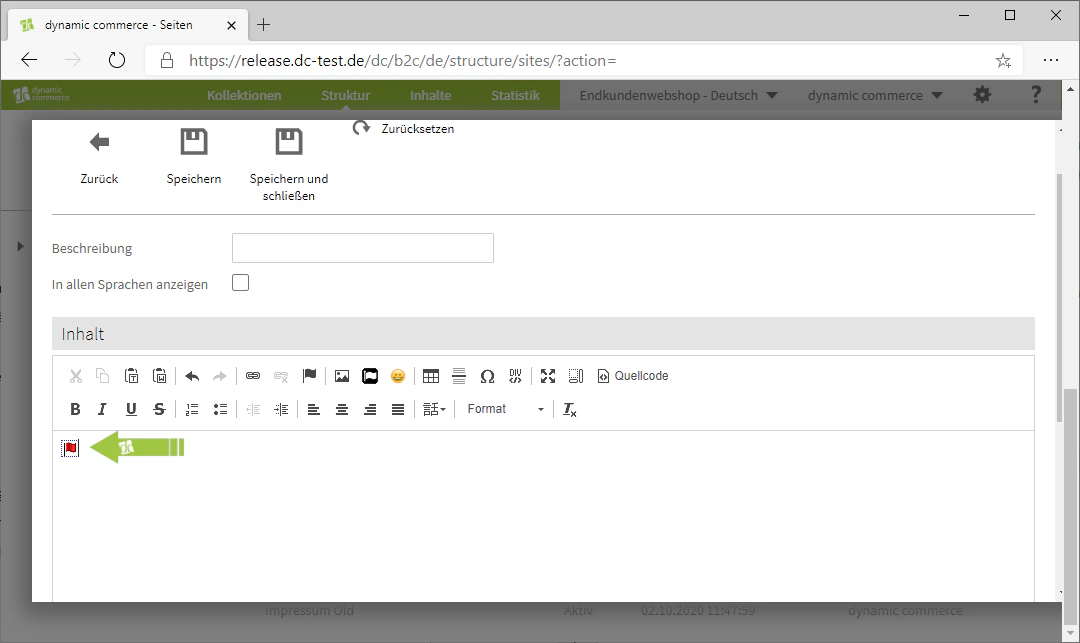Align text left
This screenshot has height=643, width=1080.
[x=314, y=409]
